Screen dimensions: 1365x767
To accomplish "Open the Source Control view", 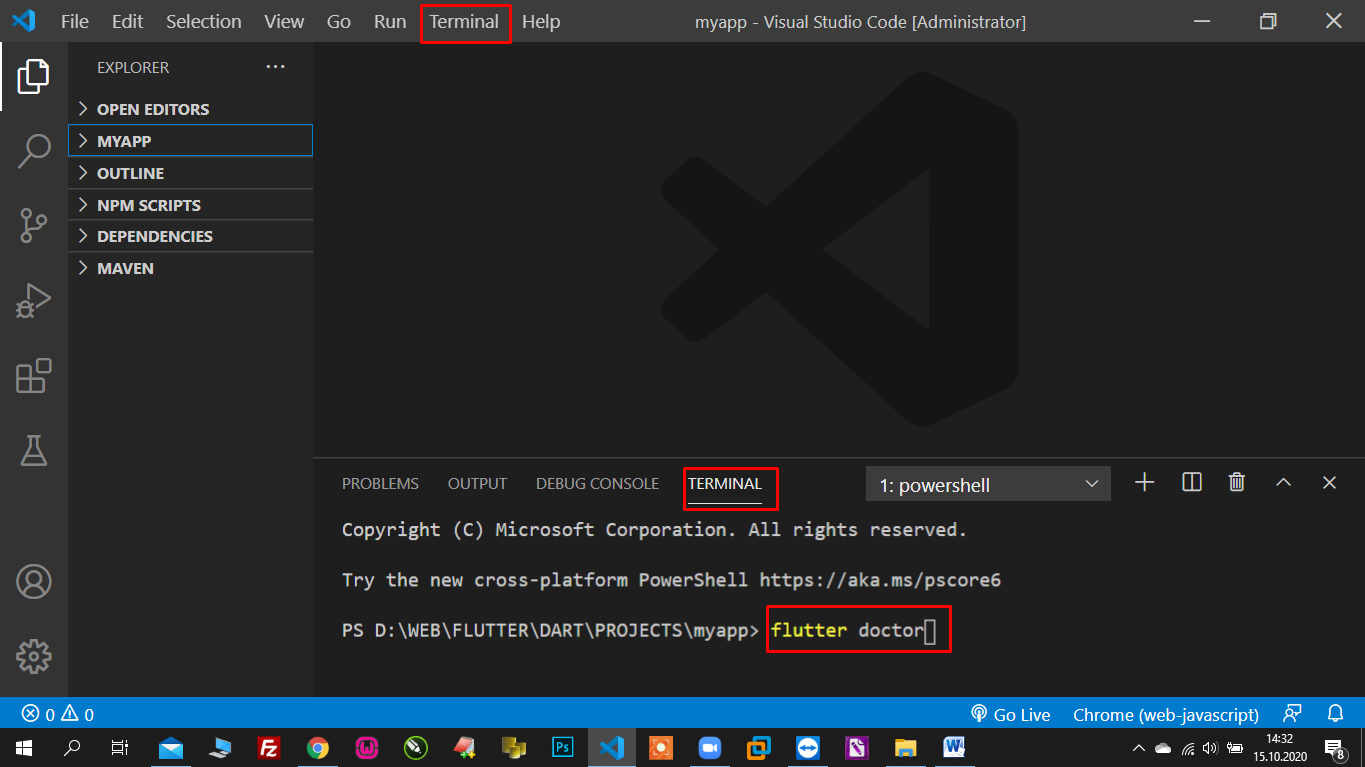I will tap(34, 226).
